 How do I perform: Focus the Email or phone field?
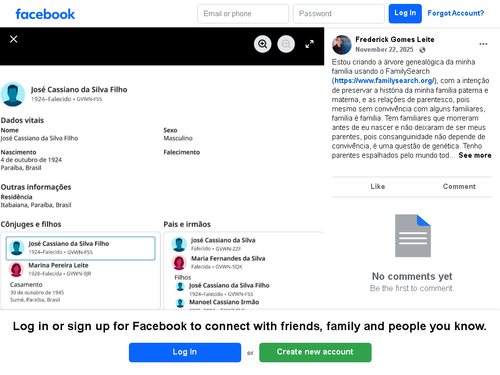pyautogui.click(x=243, y=14)
